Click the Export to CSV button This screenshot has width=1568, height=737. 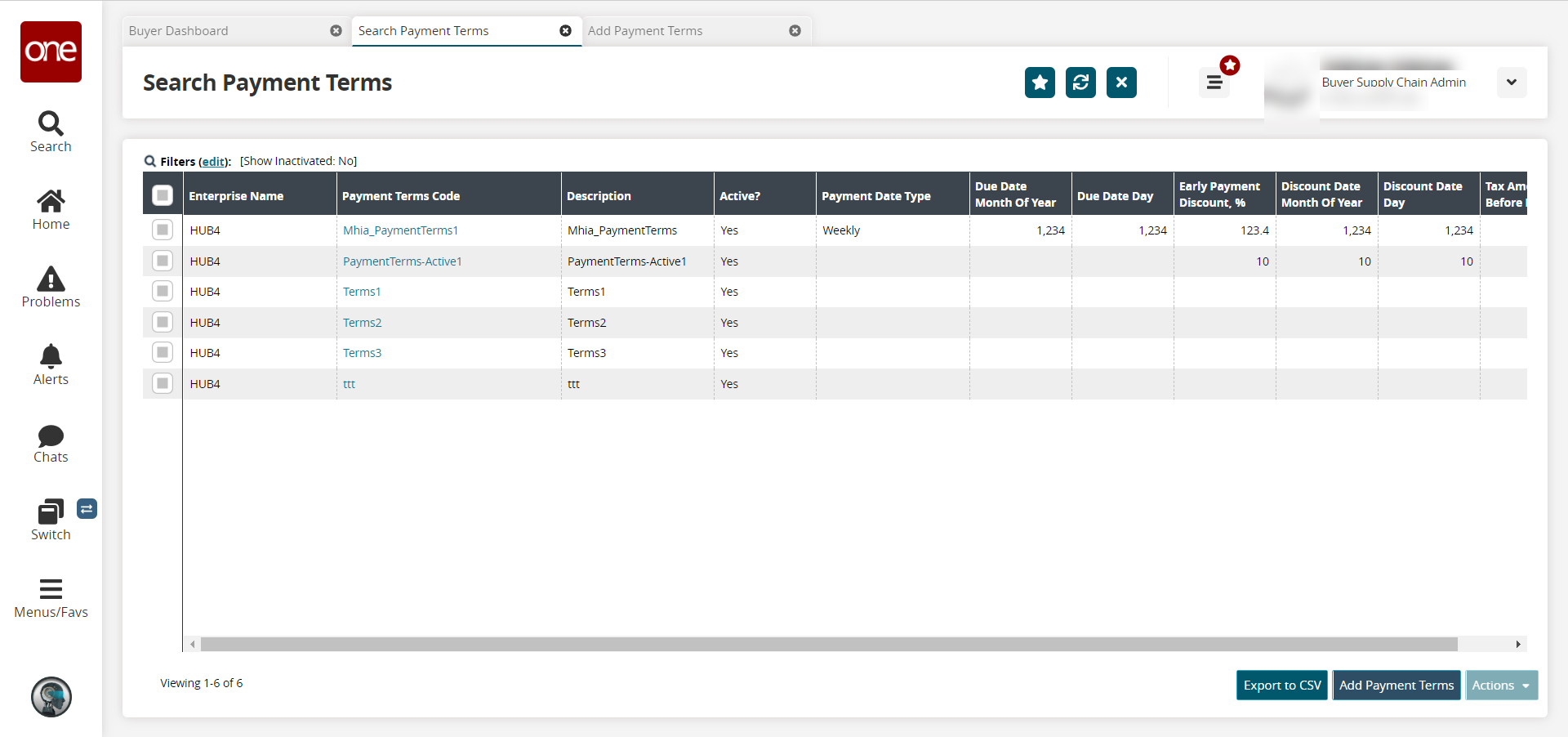point(1281,686)
